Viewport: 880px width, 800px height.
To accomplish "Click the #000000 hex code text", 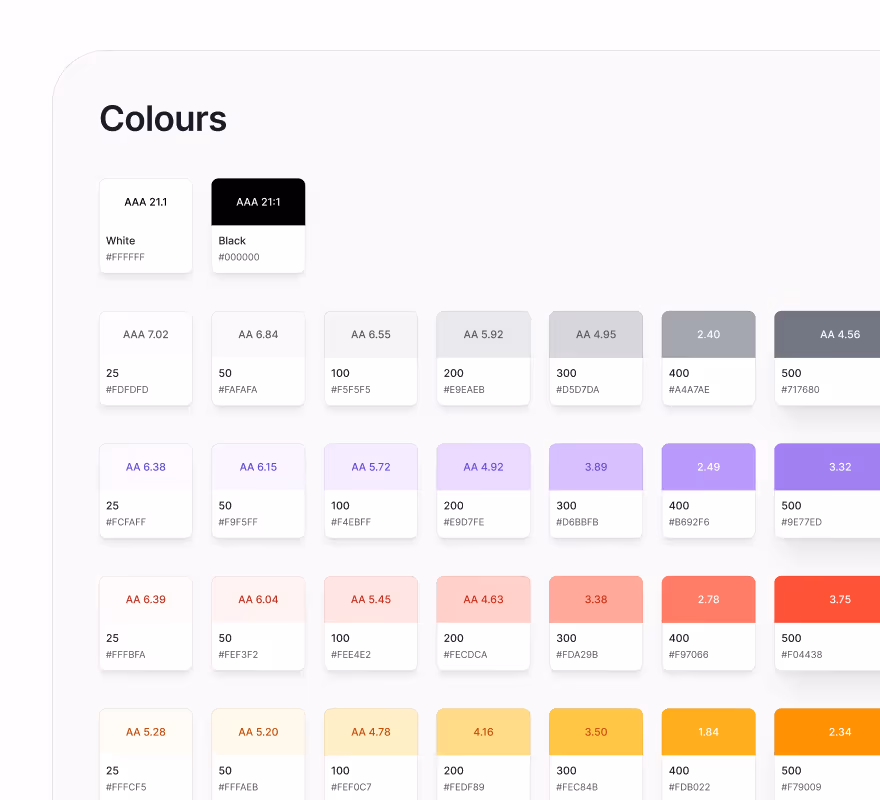I will 239,257.
